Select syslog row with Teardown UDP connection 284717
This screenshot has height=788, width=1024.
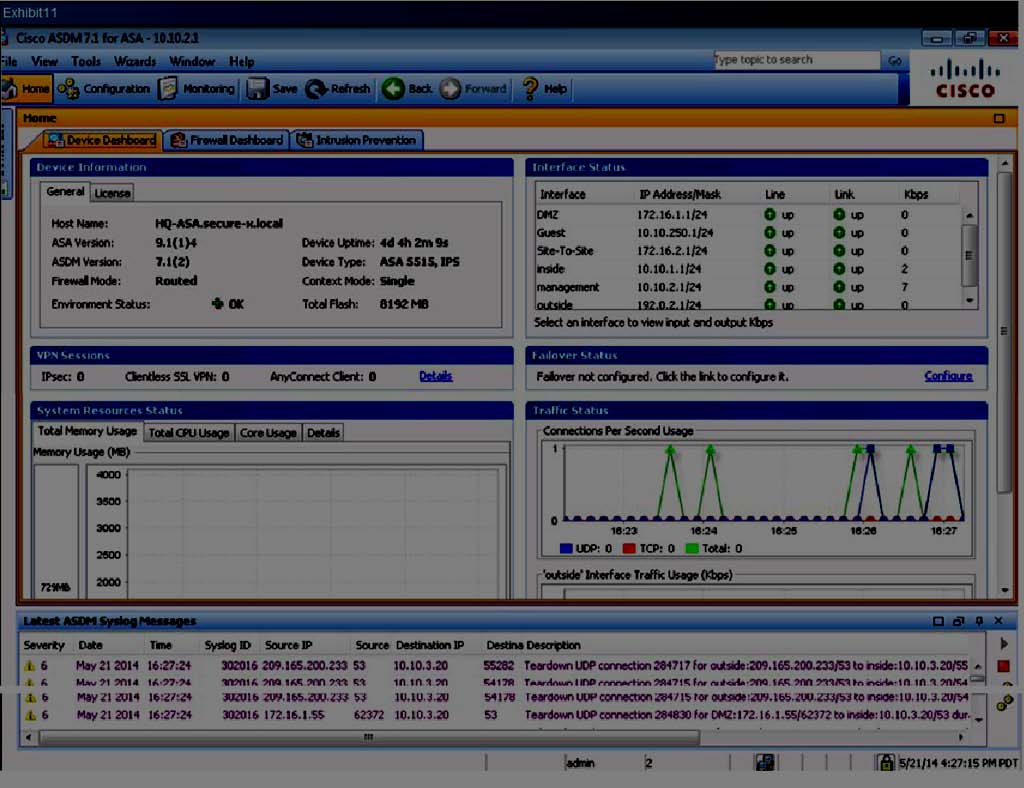(x=496, y=665)
